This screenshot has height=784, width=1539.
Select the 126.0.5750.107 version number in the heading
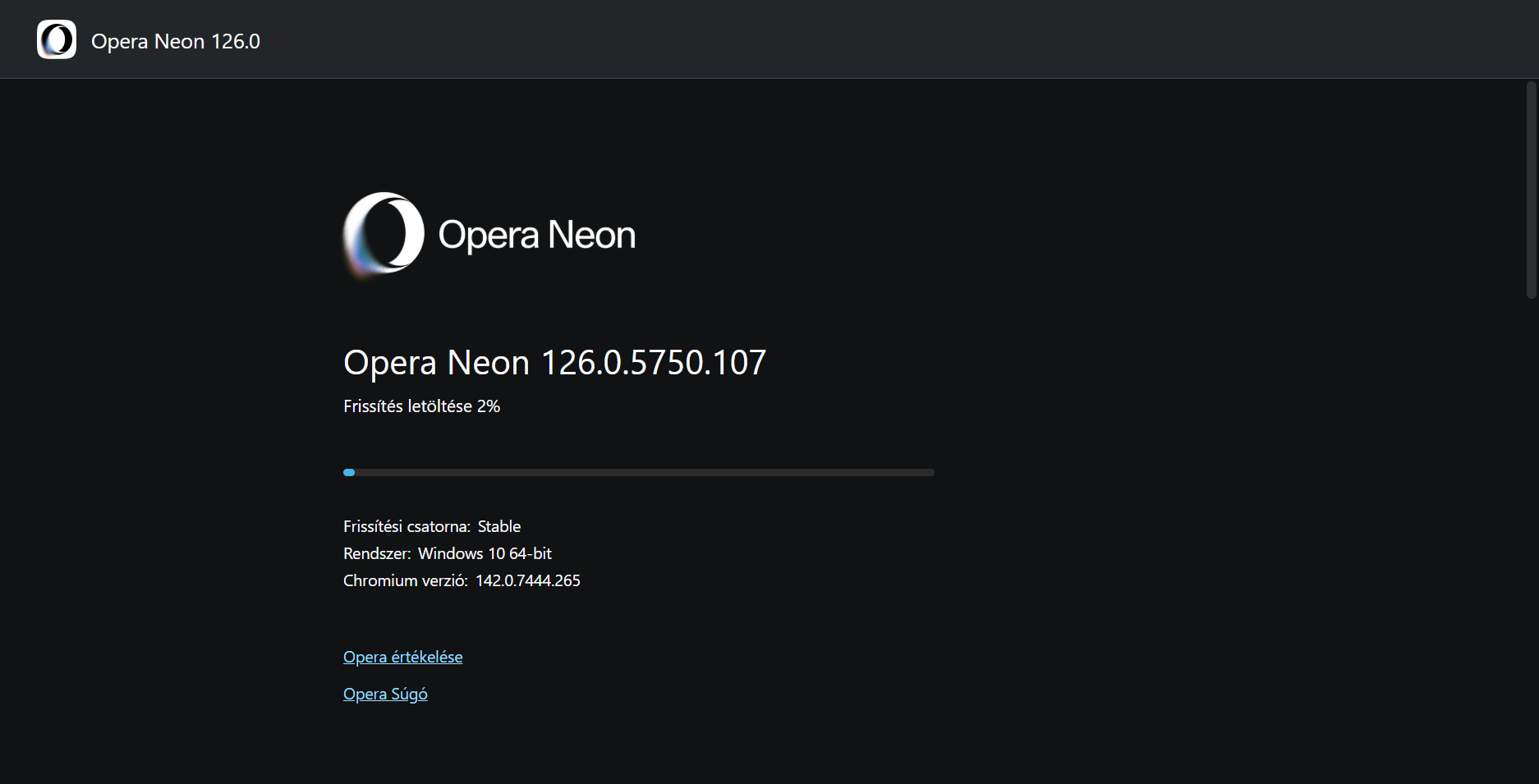click(653, 362)
